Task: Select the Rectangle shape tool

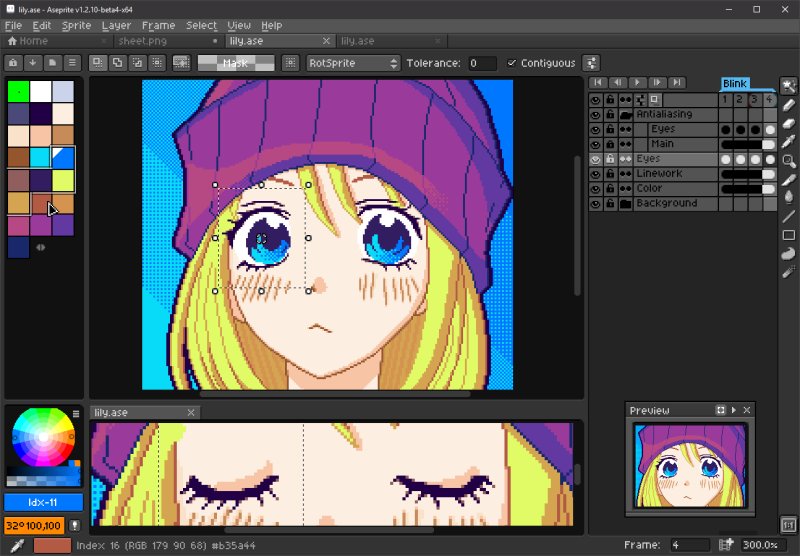Action: [x=789, y=235]
